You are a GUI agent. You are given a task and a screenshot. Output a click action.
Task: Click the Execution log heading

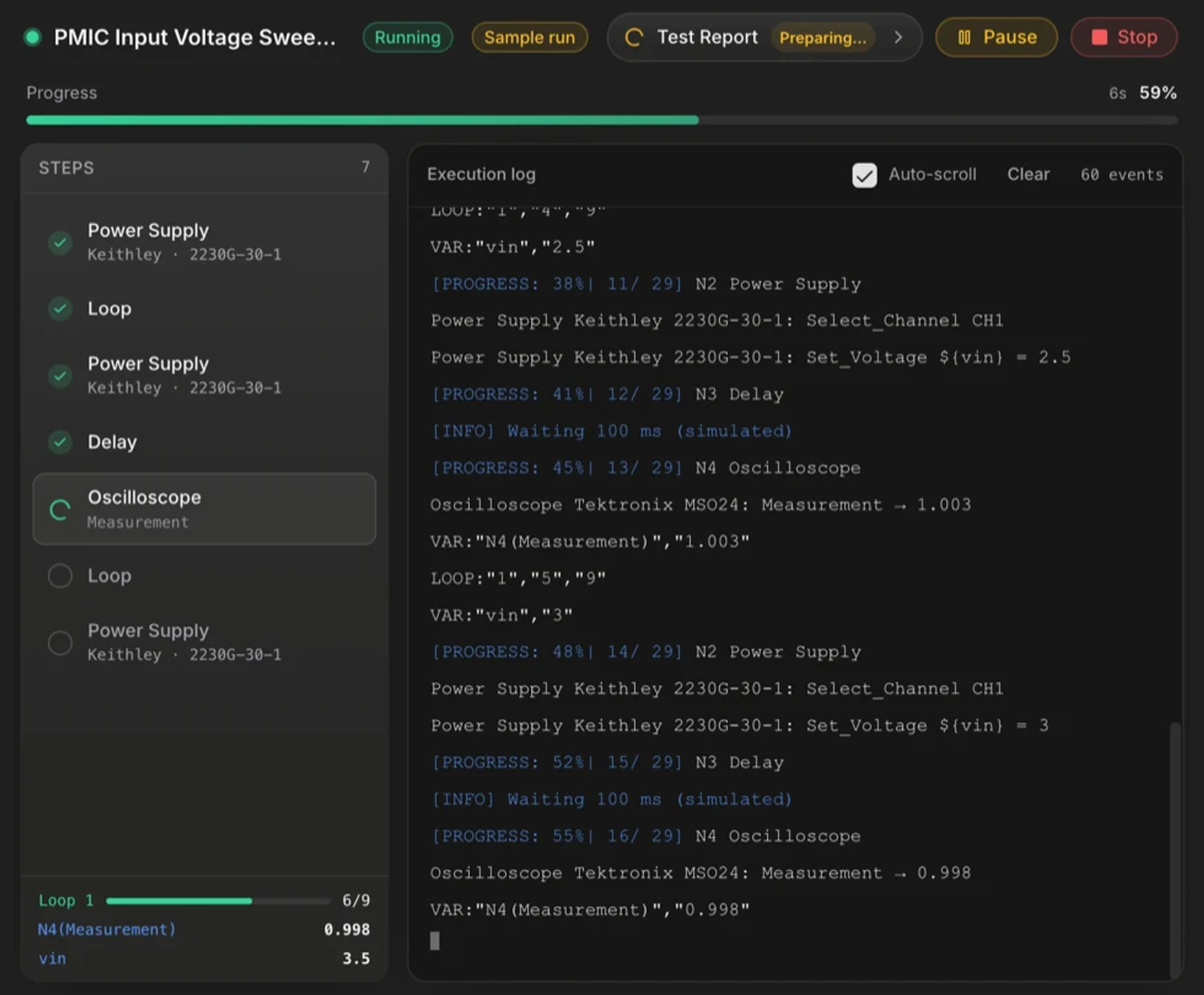[482, 174]
